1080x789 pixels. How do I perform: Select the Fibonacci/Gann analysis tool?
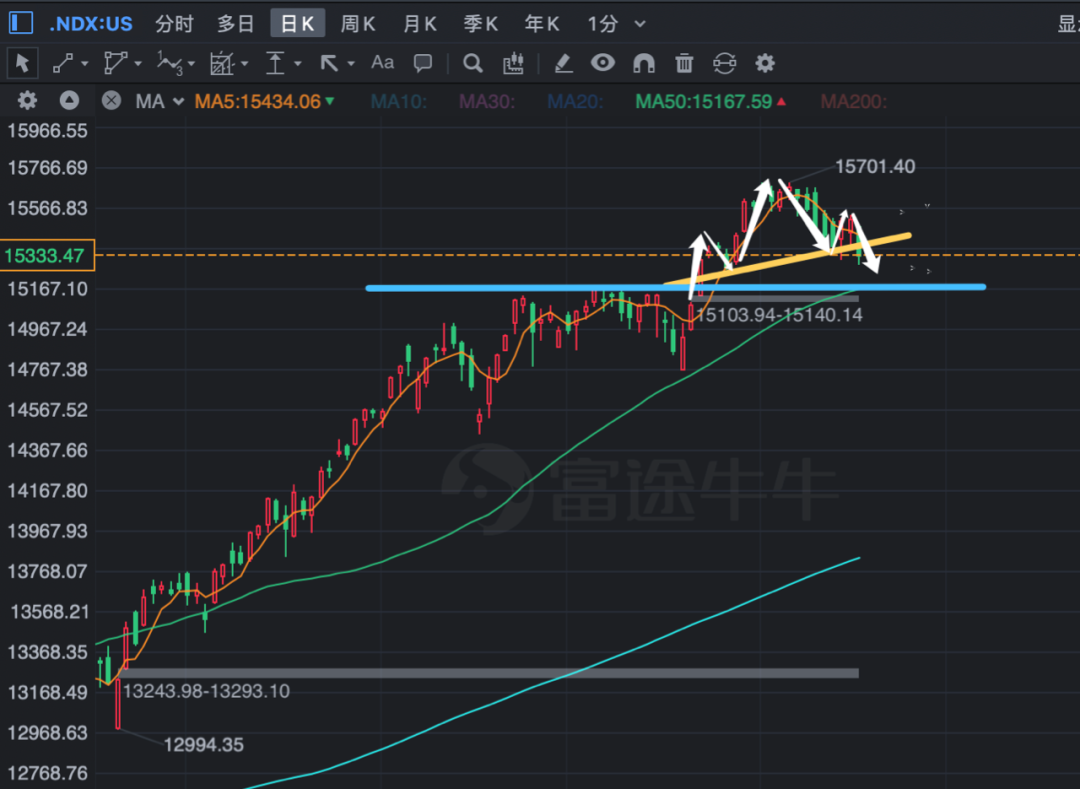[222, 63]
